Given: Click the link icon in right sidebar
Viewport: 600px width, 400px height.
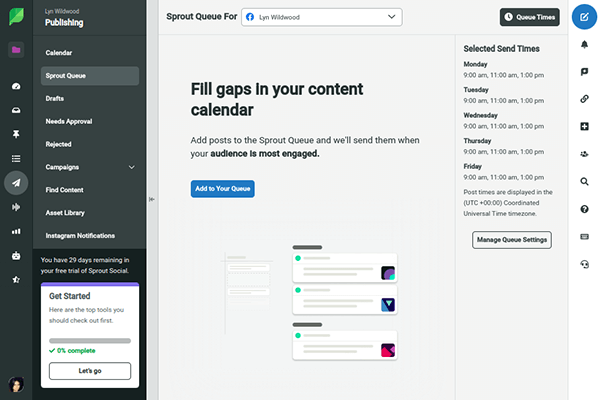Looking at the screenshot, I should point(584,99).
